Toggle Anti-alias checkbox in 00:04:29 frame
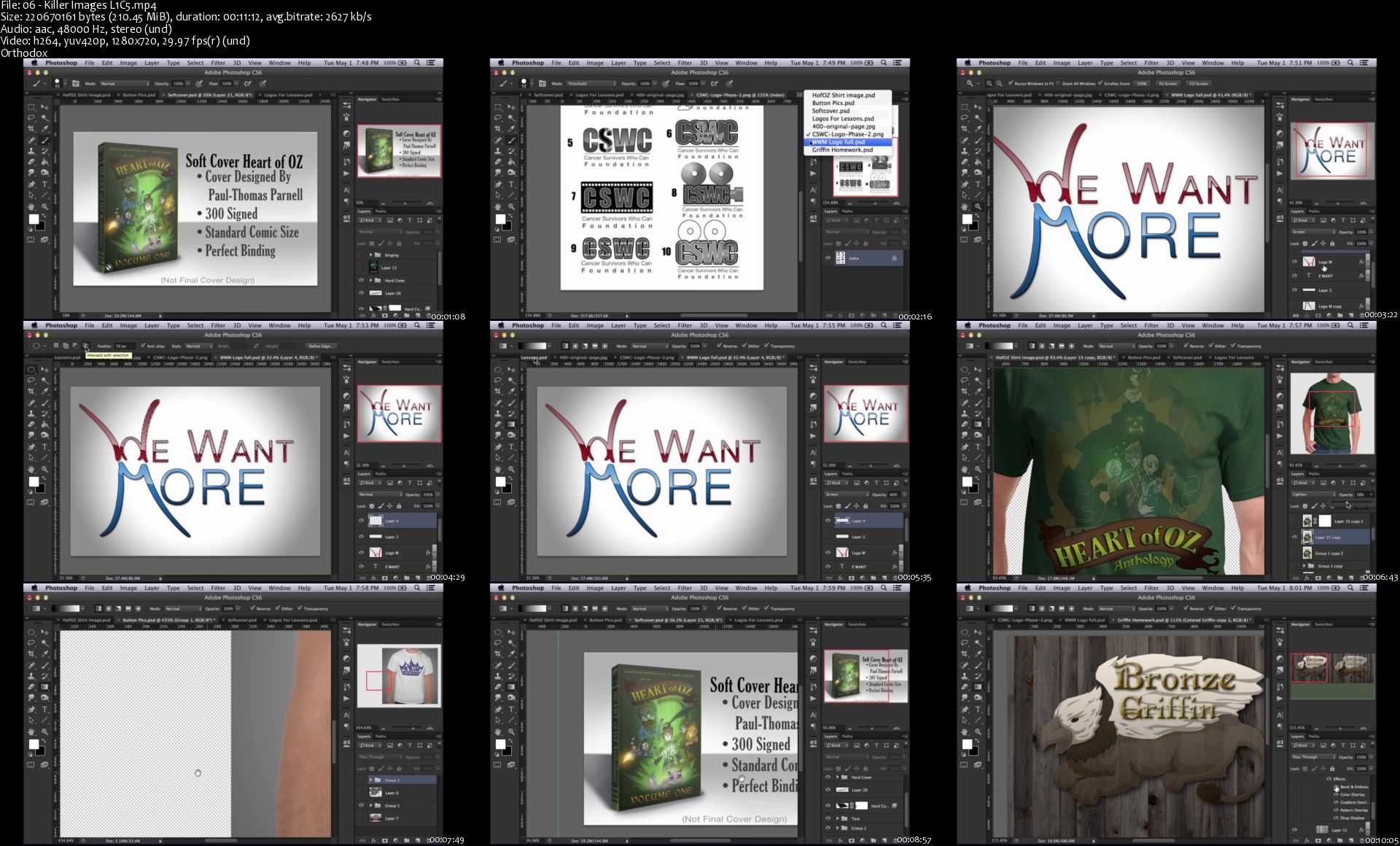Screen dimensions: 1400x846 pos(144,346)
